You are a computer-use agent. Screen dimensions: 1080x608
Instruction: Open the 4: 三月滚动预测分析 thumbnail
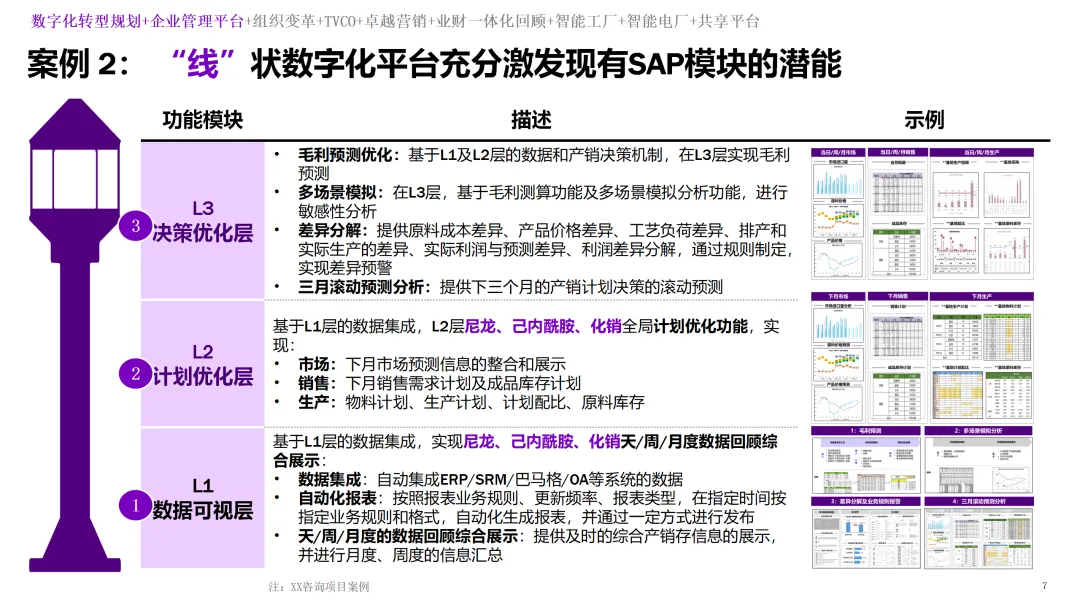tap(978, 532)
